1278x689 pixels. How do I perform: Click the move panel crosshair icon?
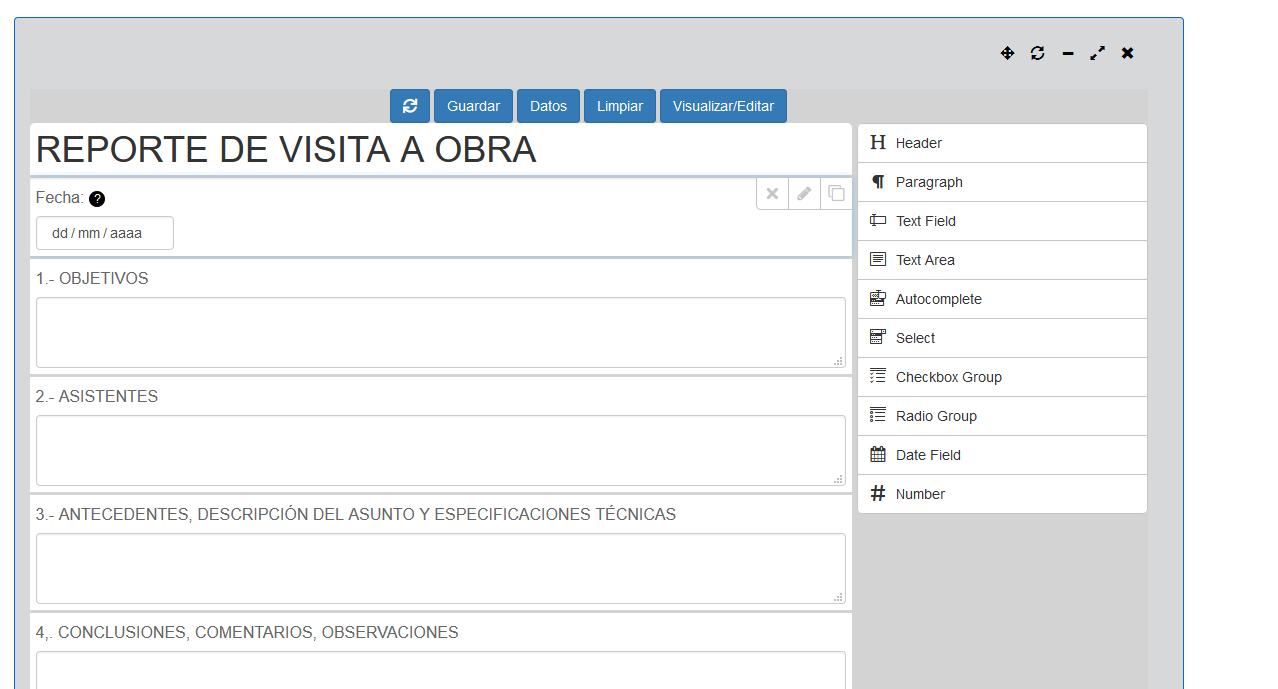point(1007,53)
